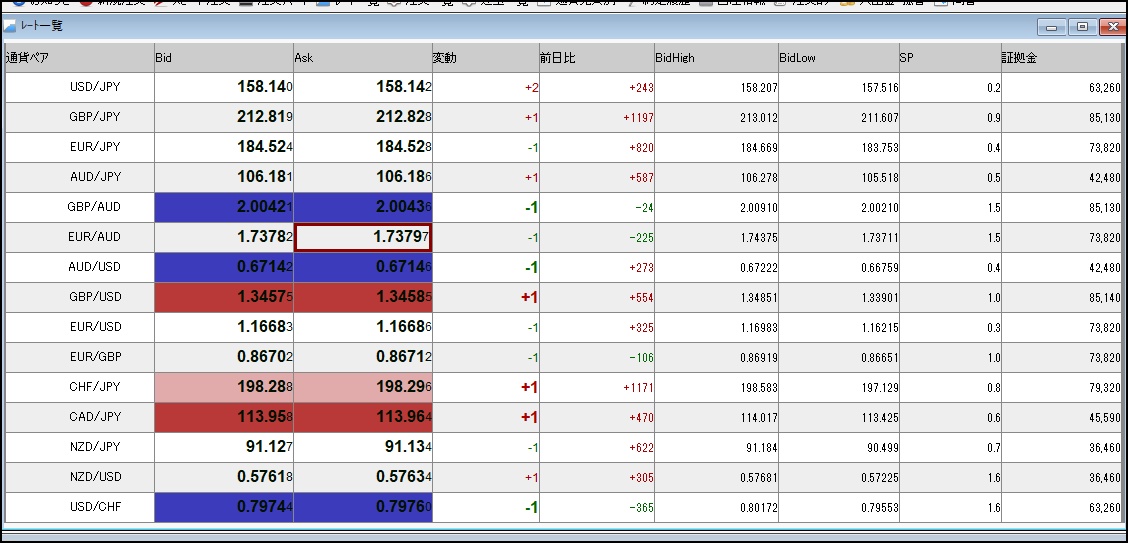
Task: Click the 証拠金 column header
Action: (1062, 58)
